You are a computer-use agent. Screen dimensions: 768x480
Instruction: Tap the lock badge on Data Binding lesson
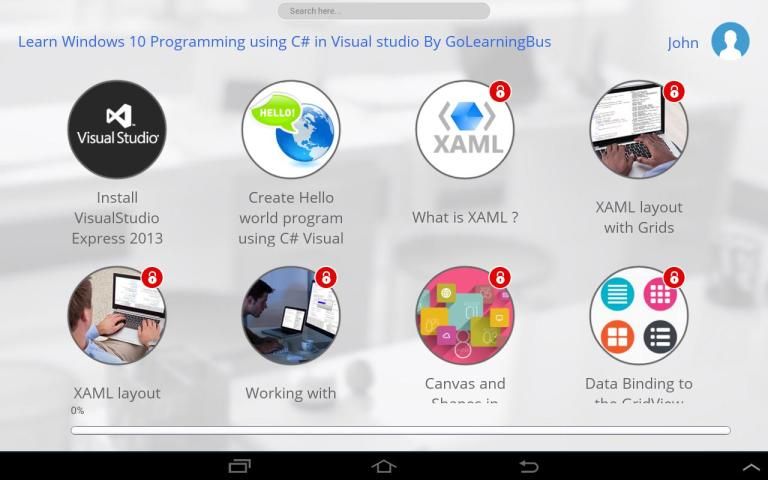674,277
